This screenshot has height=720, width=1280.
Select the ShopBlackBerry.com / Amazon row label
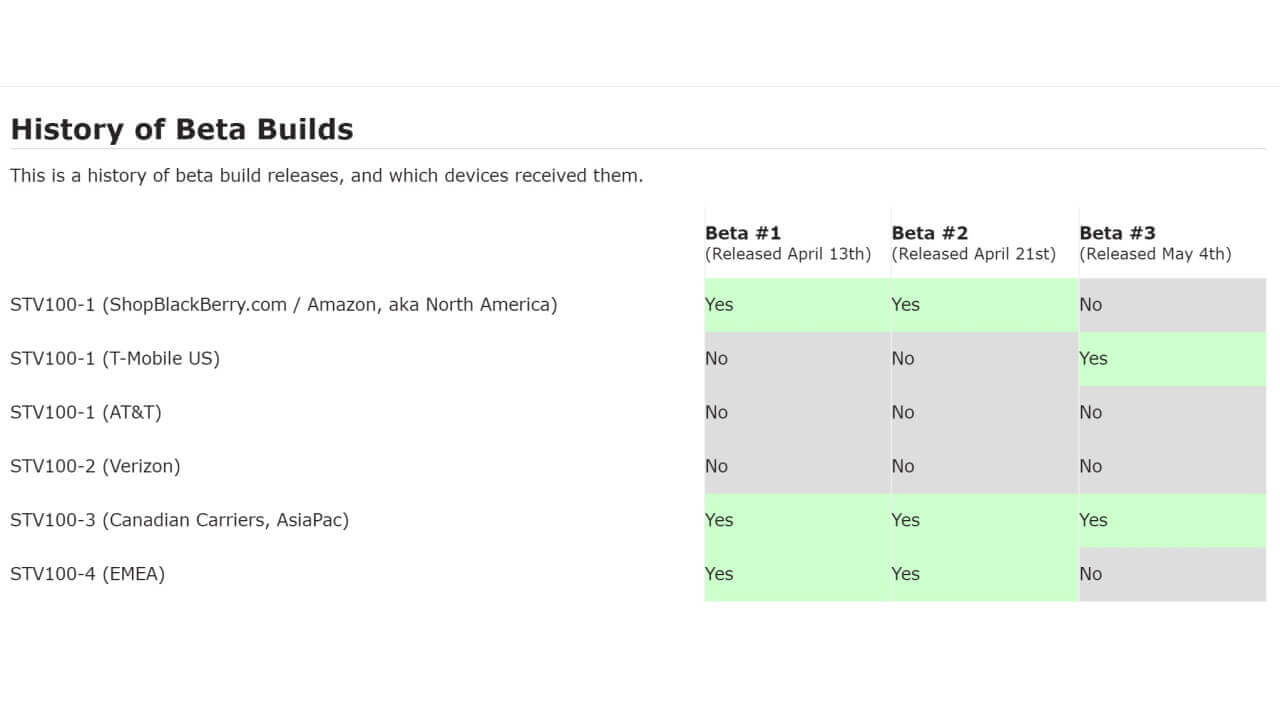tap(283, 304)
